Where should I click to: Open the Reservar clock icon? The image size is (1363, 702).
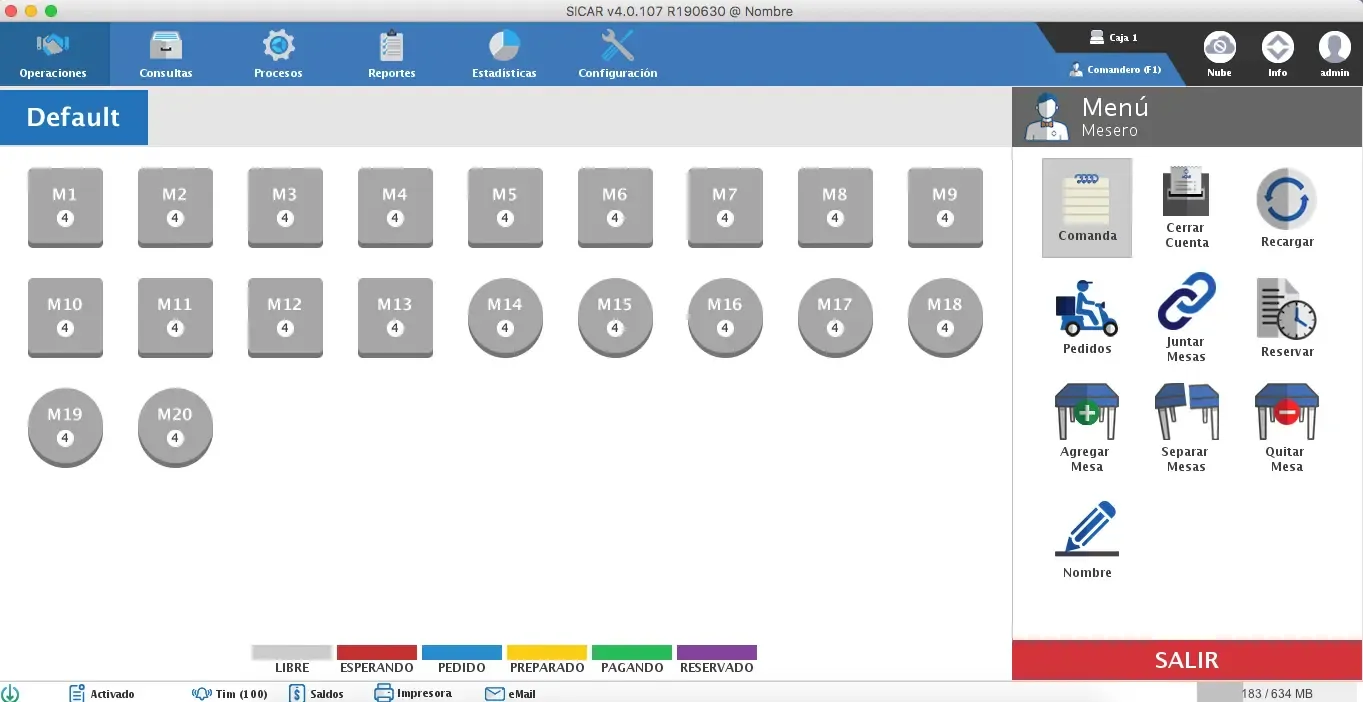coord(1286,309)
